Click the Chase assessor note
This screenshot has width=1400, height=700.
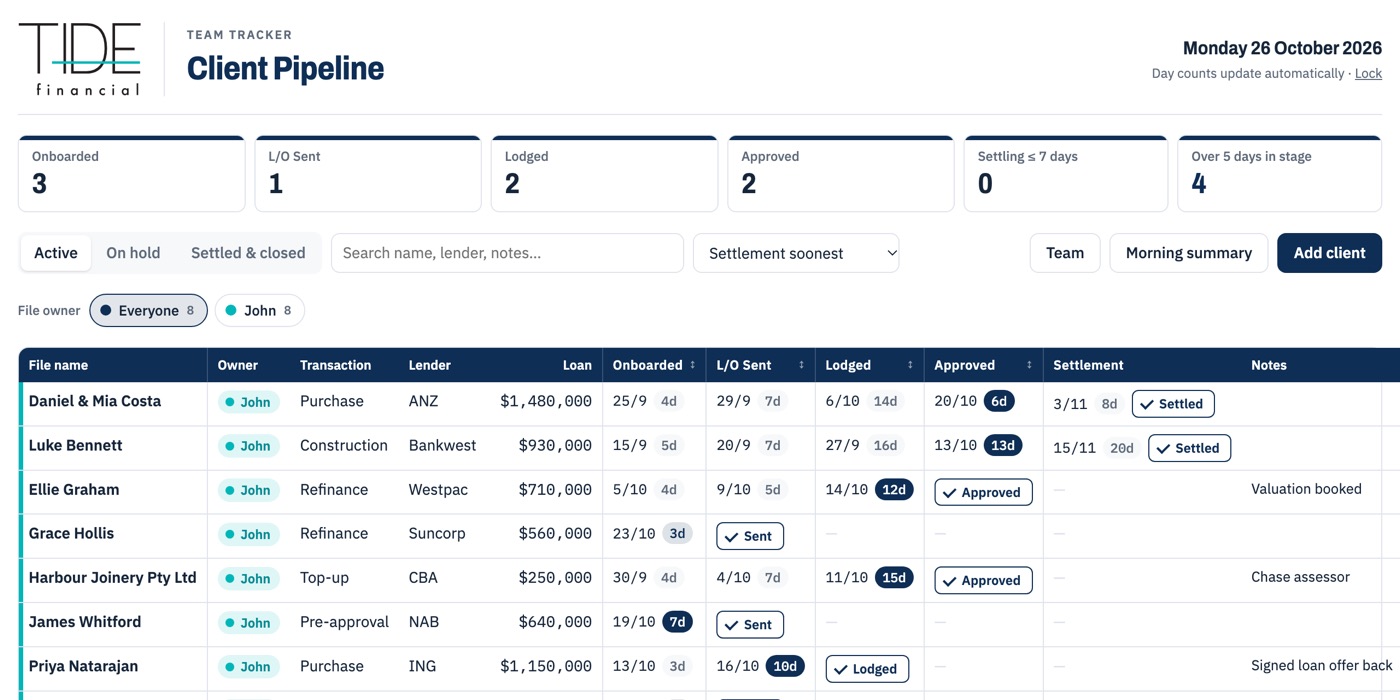(x=1300, y=577)
